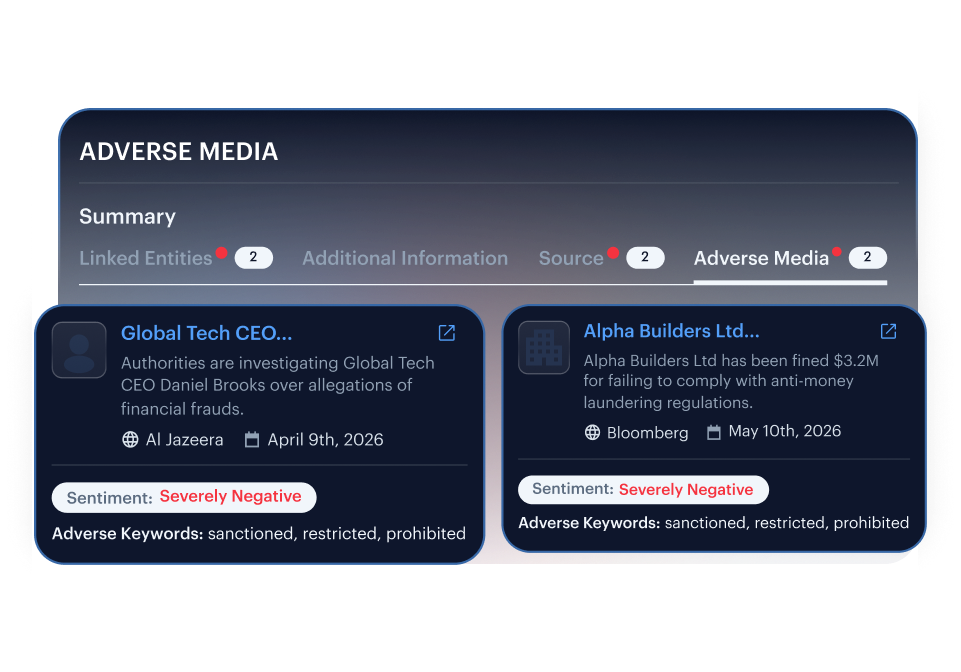Click the Global Tech article description text

(x=278, y=386)
